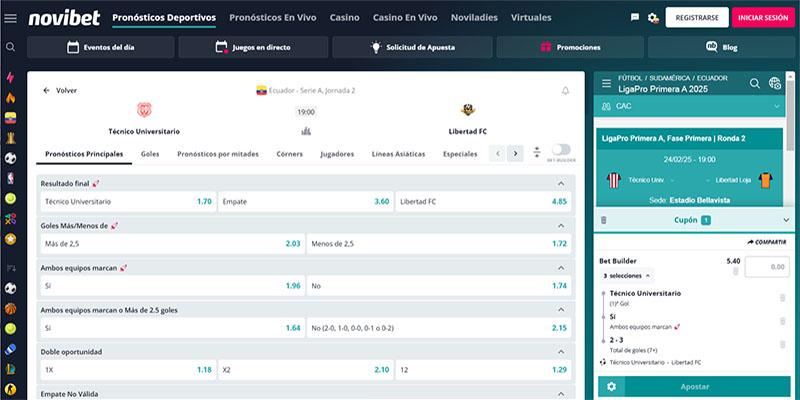Collapse the Doble oportunidad market
800x400 pixels.
pyautogui.click(x=561, y=352)
